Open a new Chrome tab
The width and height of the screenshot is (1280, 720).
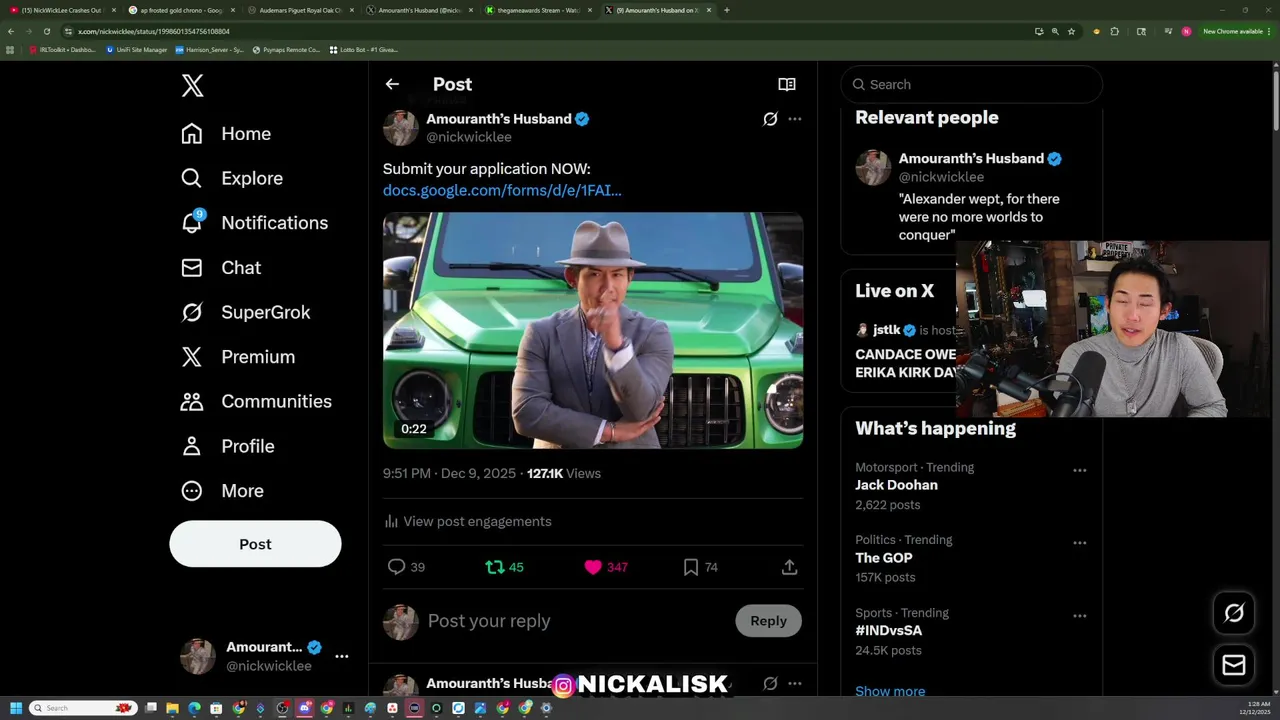click(x=726, y=10)
